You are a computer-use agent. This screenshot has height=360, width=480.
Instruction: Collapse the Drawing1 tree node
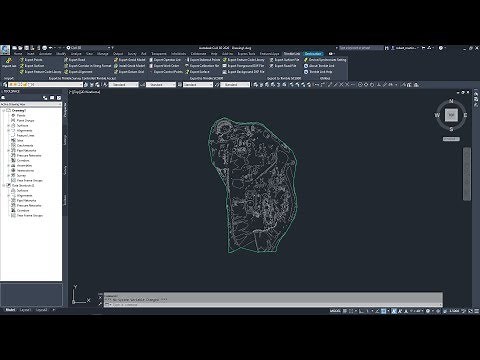click(x=4, y=110)
